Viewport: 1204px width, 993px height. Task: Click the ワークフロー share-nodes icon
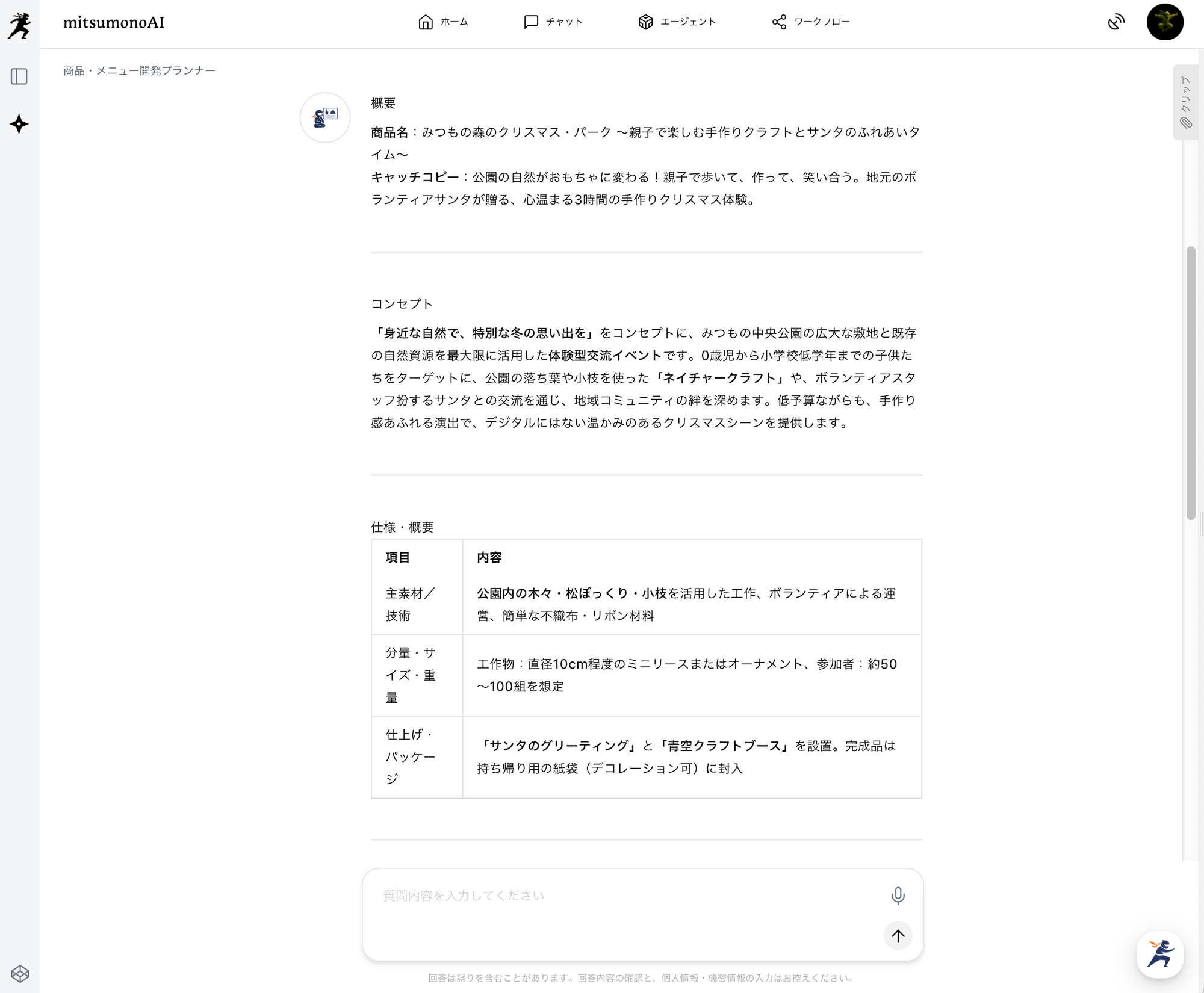[x=779, y=22]
